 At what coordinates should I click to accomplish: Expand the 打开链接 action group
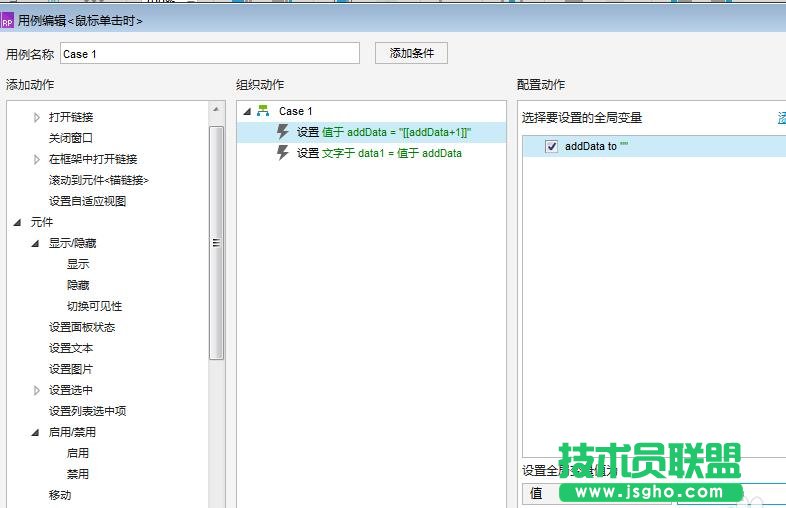point(36,117)
